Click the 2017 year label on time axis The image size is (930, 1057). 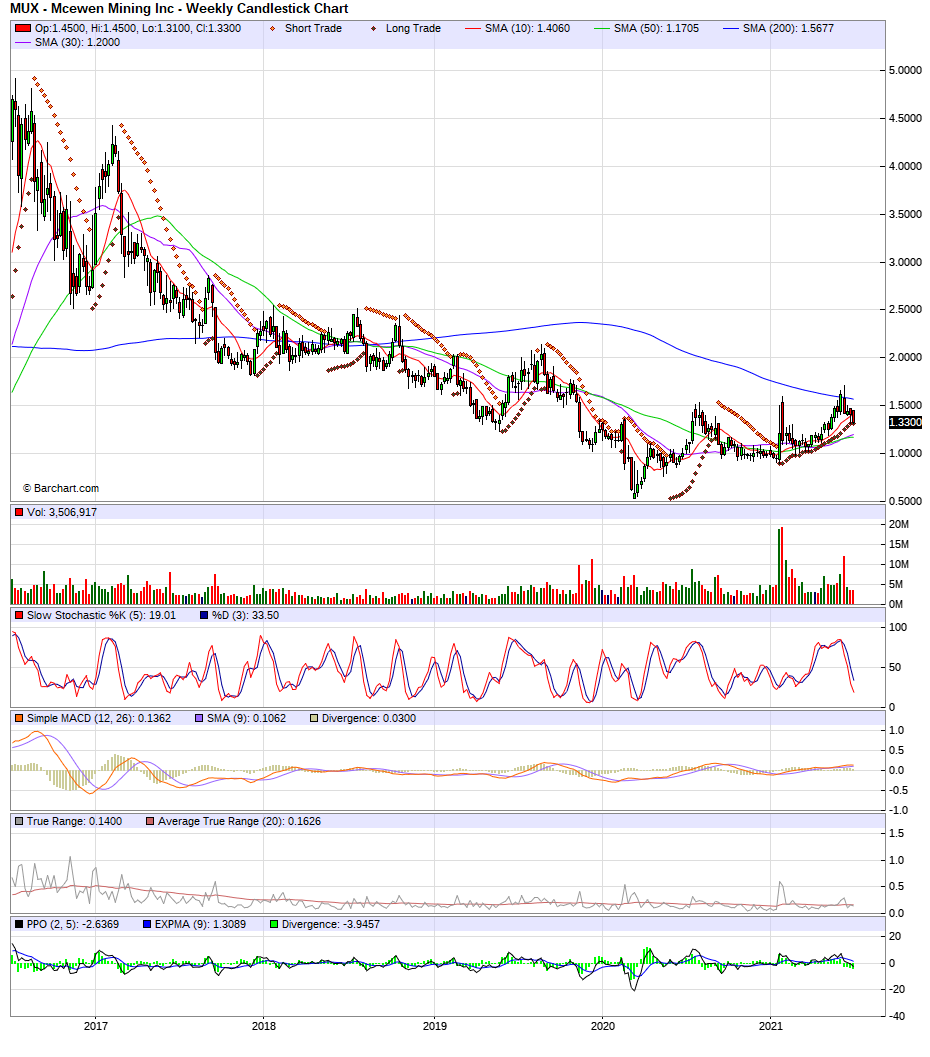click(x=96, y=1026)
